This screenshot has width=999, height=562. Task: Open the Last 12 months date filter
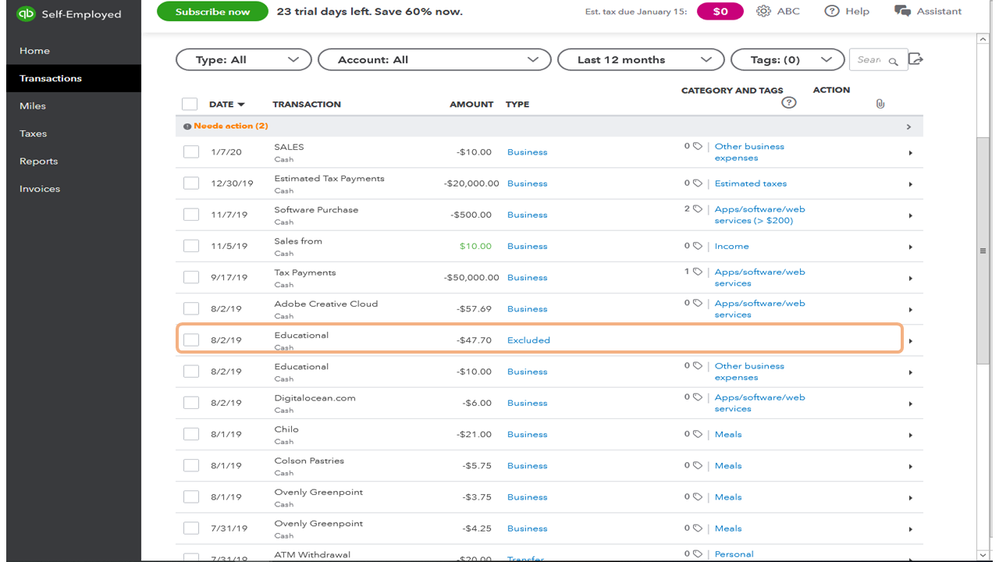(x=640, y=60)
